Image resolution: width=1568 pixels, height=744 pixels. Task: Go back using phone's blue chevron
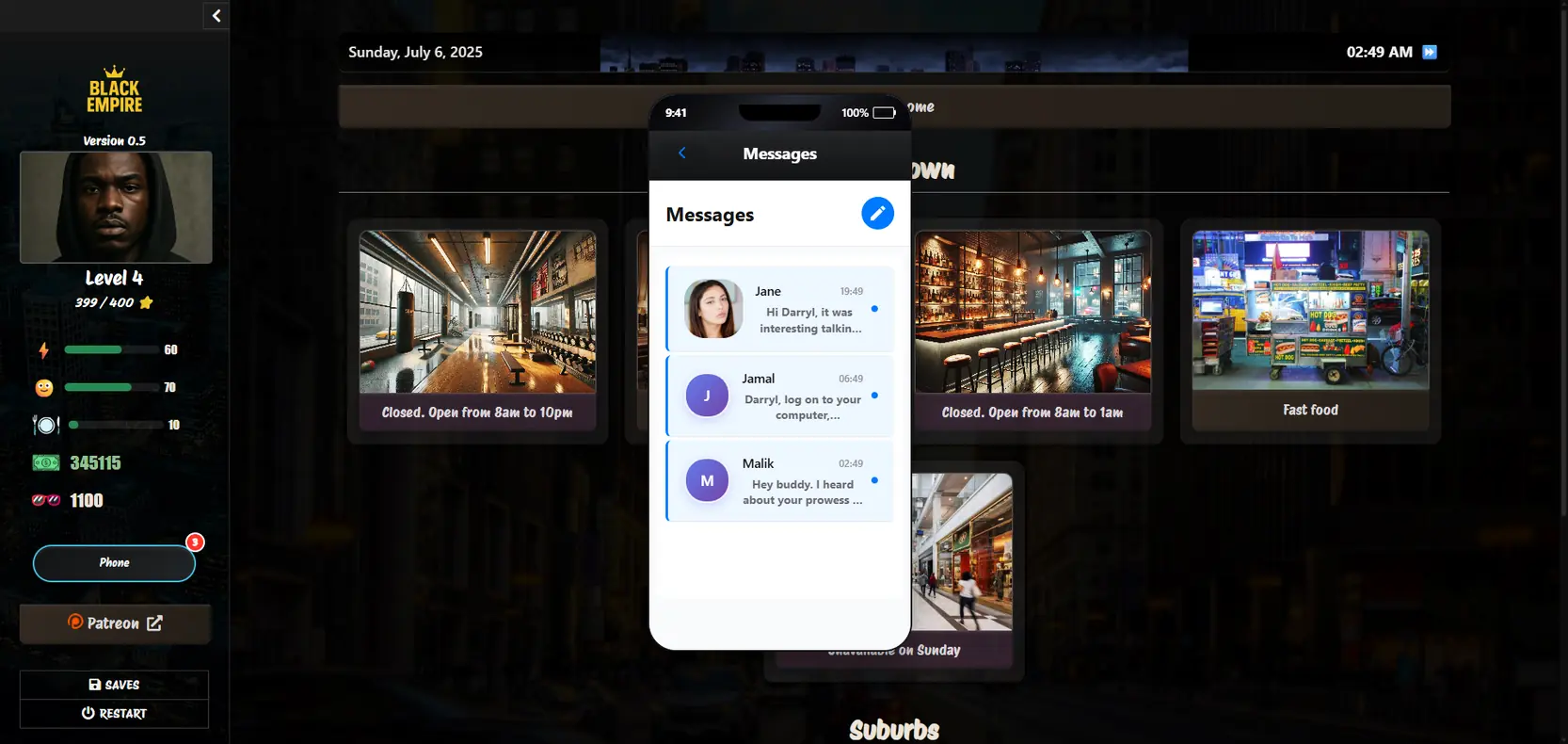point(682,154)
